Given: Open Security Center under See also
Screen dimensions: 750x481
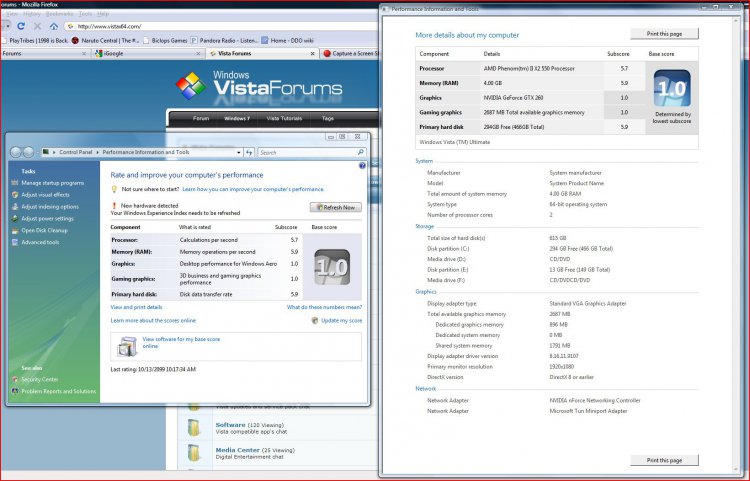Looking at the screenshot, I should click(x=39, y=379).
